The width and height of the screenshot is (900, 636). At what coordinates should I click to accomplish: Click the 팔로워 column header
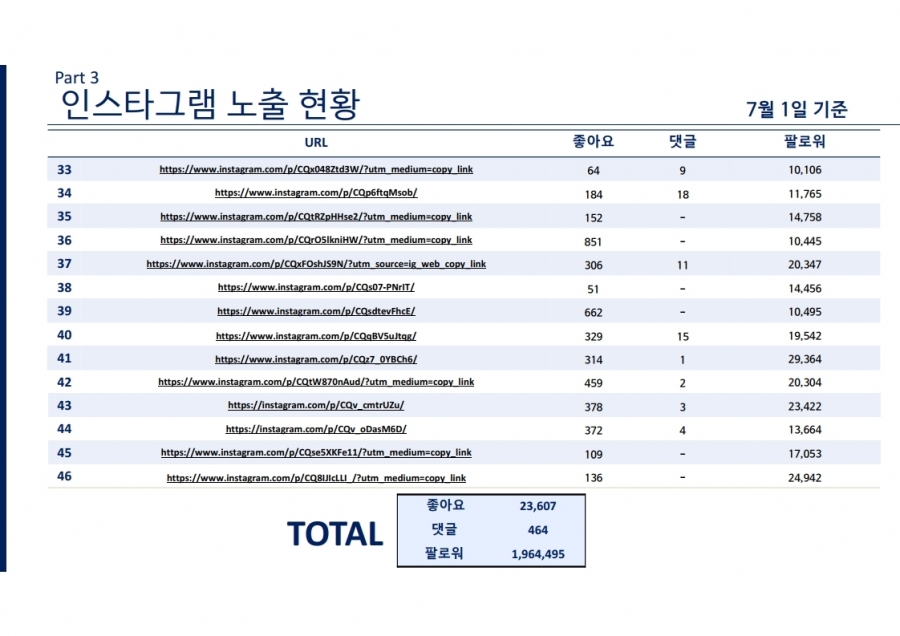(803, 142)
